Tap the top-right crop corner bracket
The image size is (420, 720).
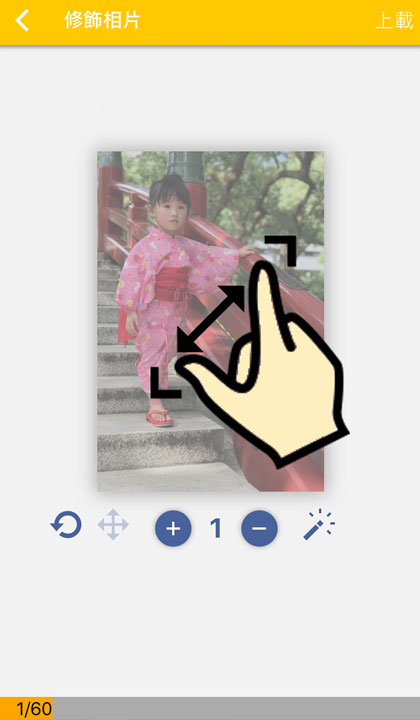point(280,251)
